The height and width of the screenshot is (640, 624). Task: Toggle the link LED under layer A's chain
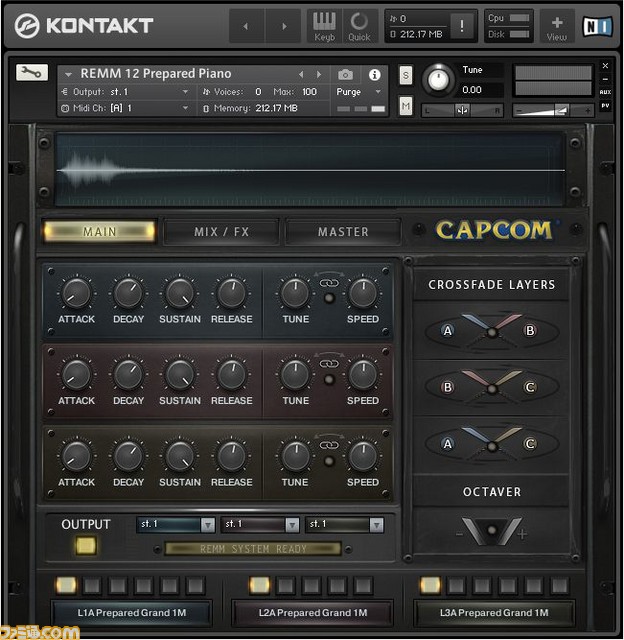(x=329, y=298)
